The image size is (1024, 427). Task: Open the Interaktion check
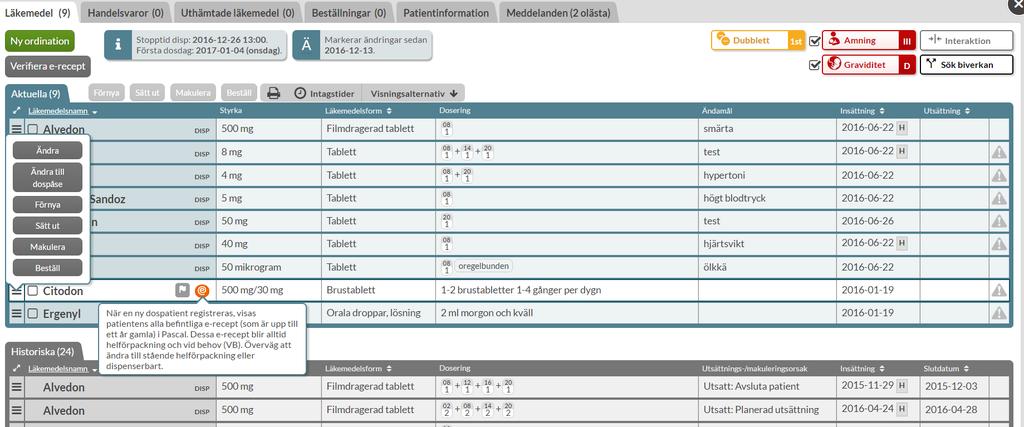(967, 40)
